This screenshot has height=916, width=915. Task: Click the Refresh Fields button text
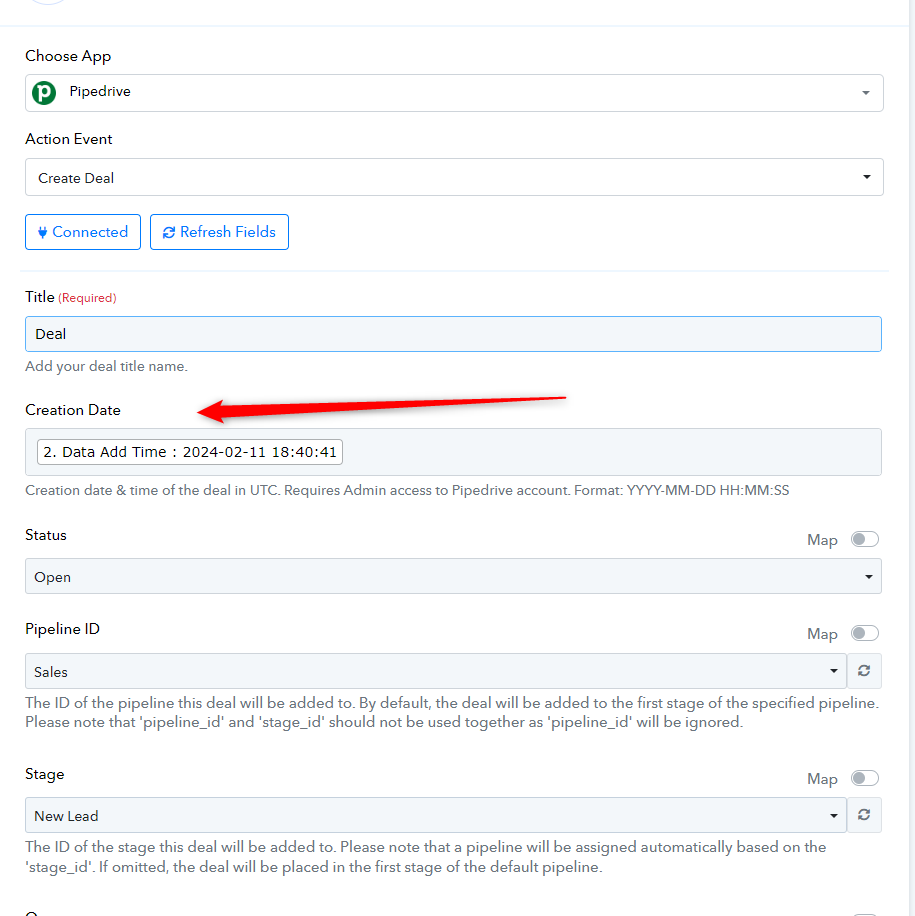pyautogui.click(x=228, y=232)
